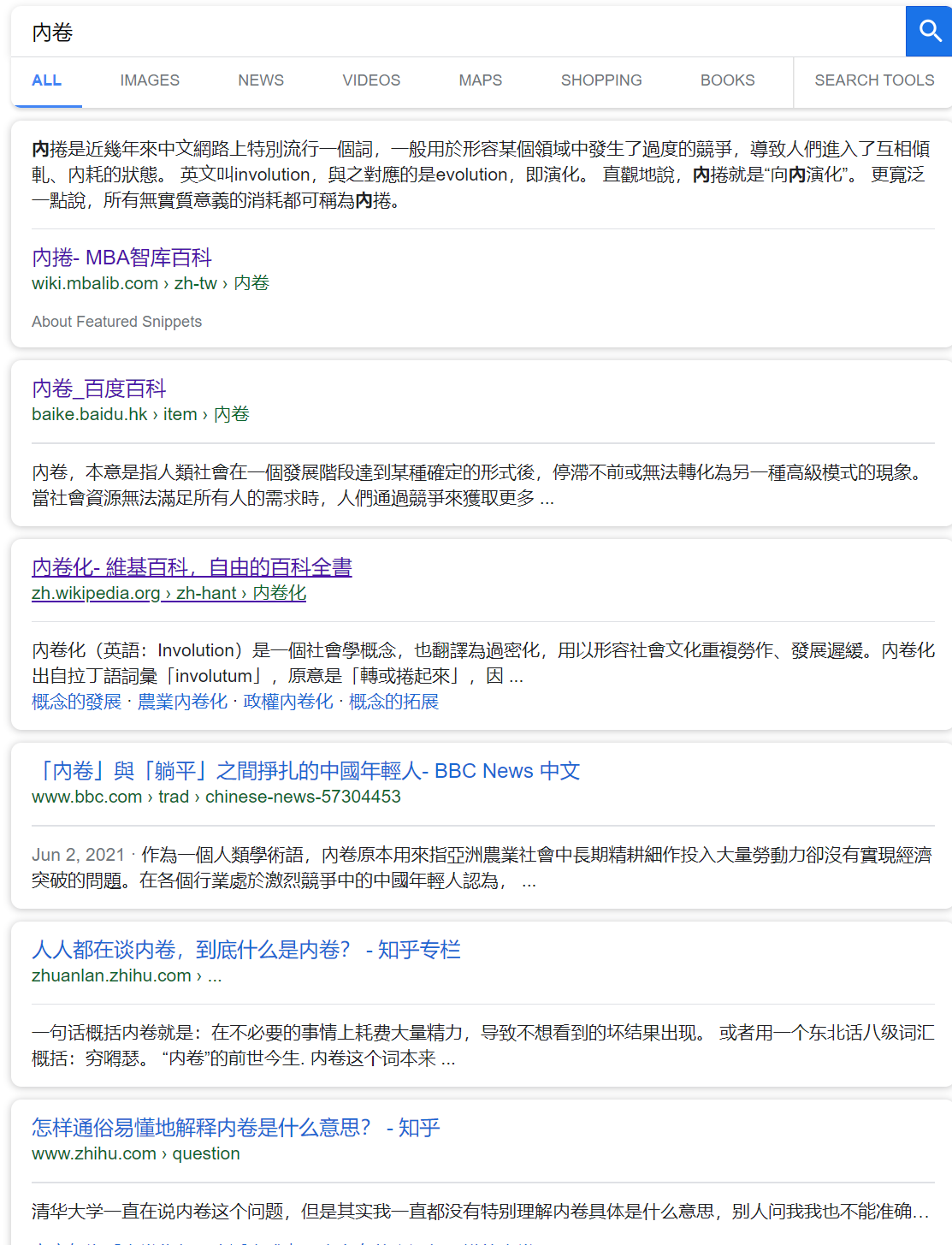Select the All results tab
952x1245 pixels.
(46, 80)
